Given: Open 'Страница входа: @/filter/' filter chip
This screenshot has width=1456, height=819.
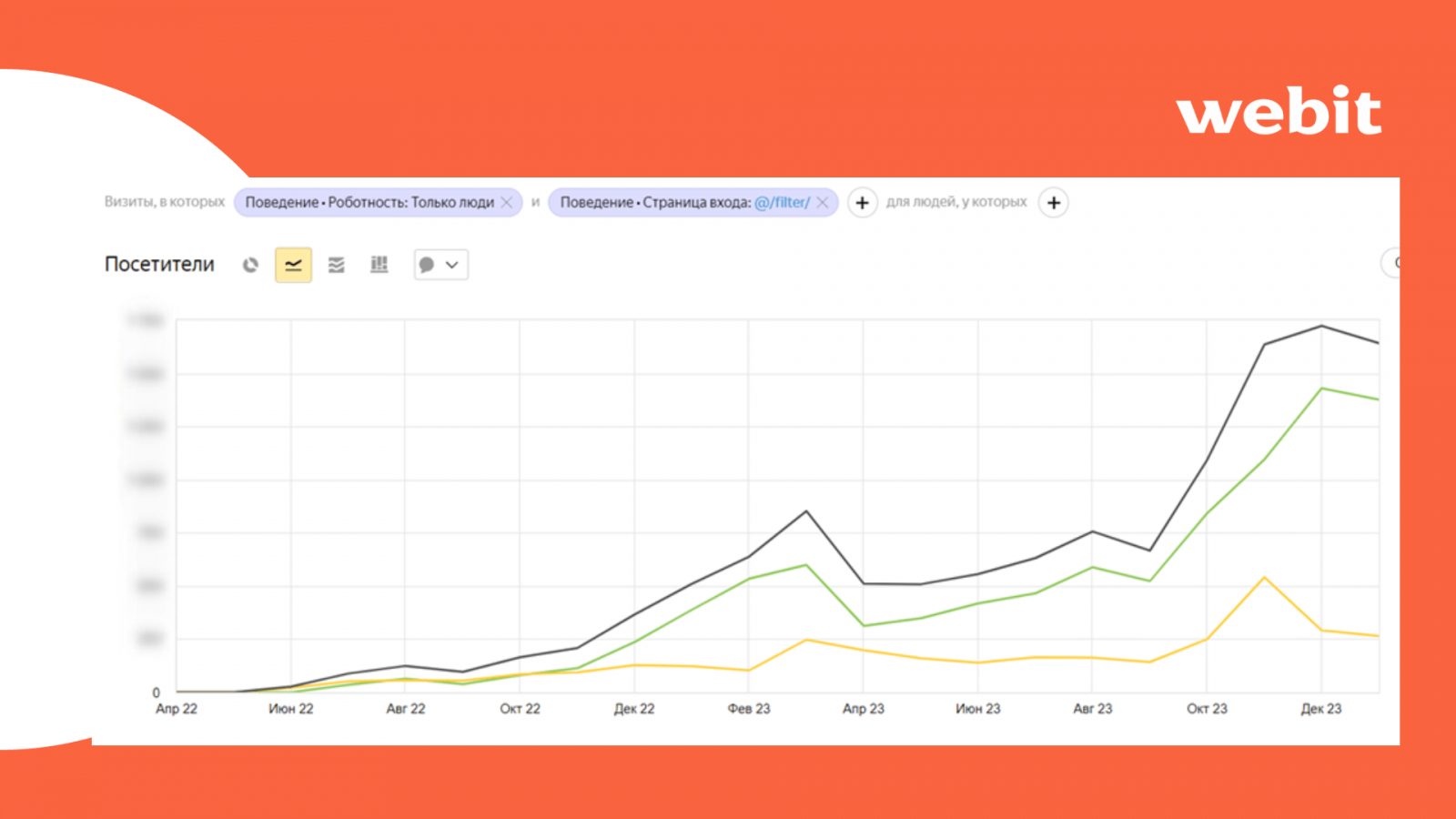Looking at the screenshot, I should [655, 202].
